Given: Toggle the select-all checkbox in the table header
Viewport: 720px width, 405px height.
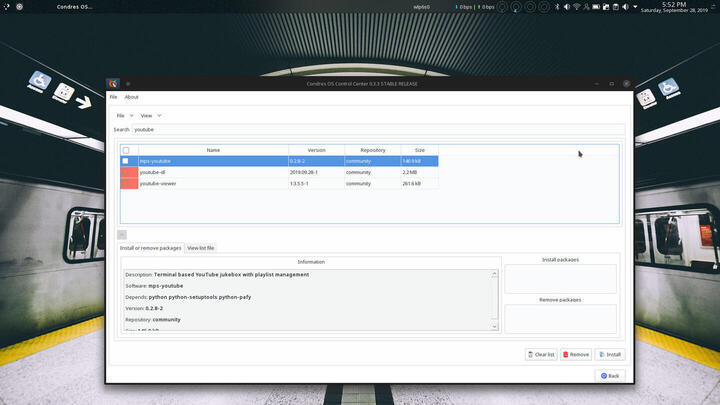Looking at the screenshot, I should (x=126, y=150).
